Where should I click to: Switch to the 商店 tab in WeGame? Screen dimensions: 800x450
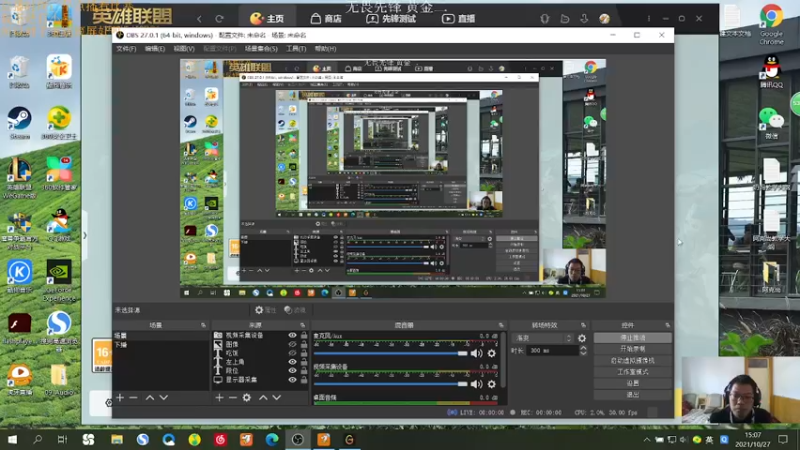[x=327, y=19]
